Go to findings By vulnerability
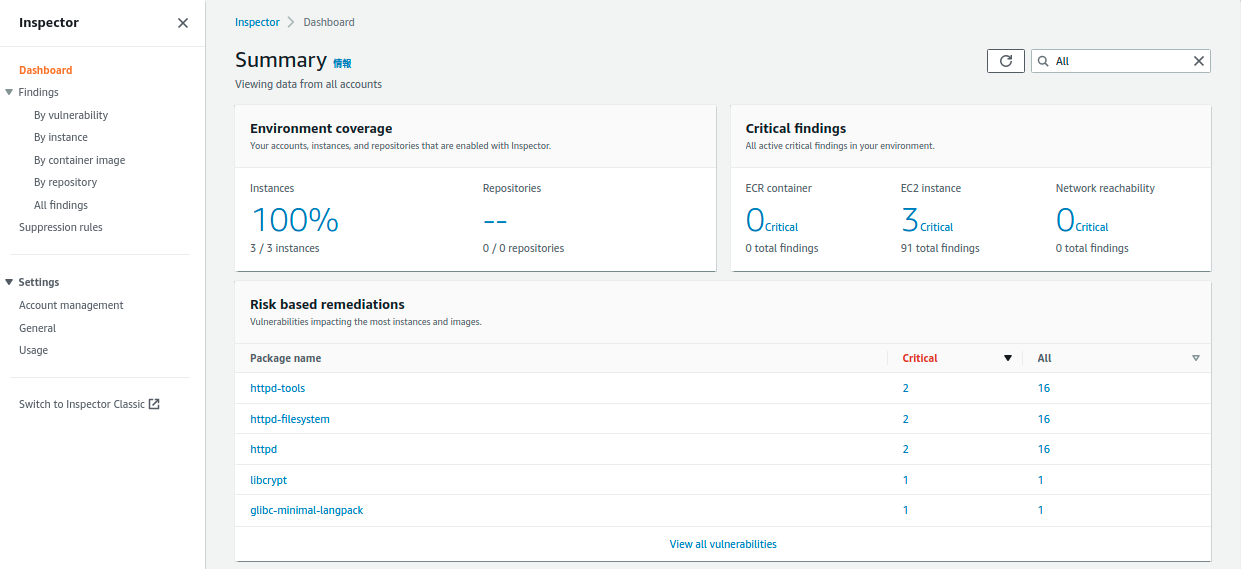Screen dimensions: 1246x569 [70, 115]
